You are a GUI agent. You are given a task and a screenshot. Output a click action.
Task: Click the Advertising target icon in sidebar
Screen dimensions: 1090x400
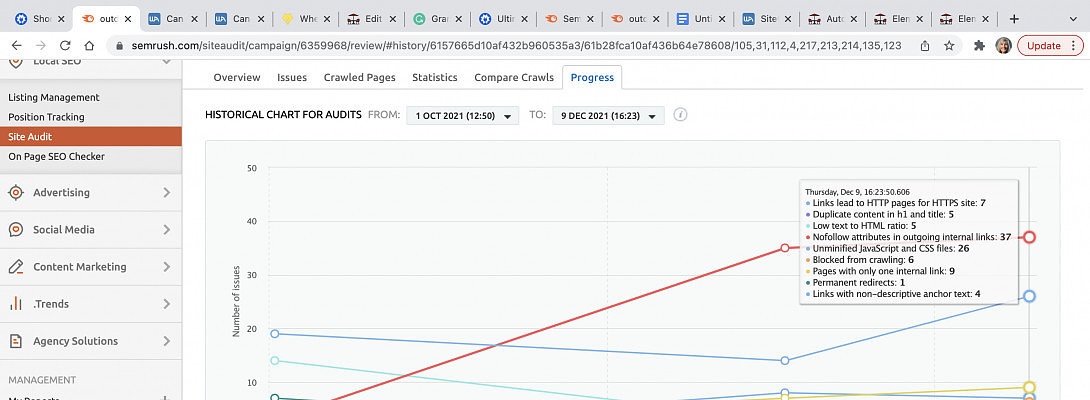(16, 193)
